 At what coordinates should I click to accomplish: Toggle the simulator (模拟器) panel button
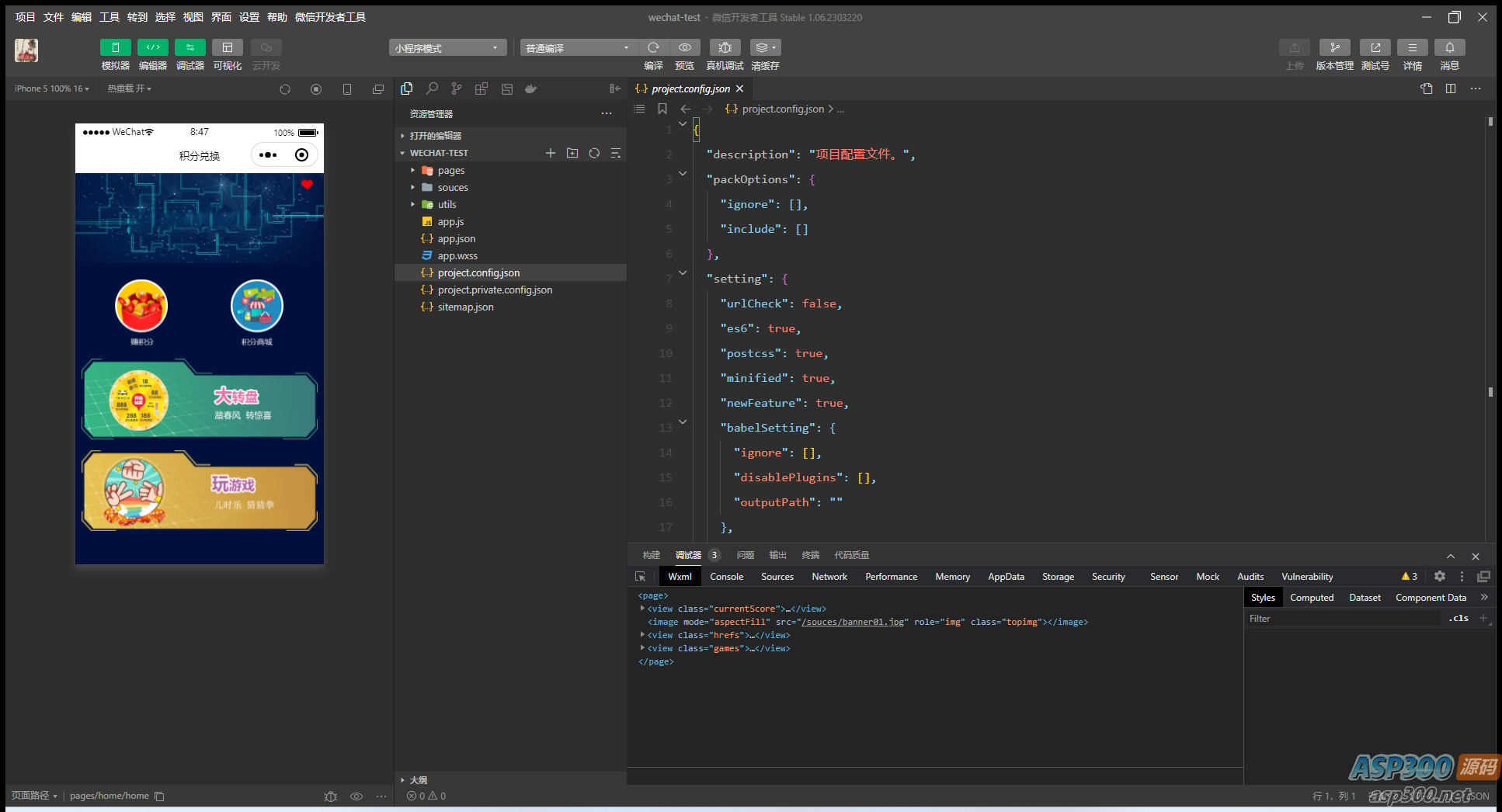click(115, 48)
